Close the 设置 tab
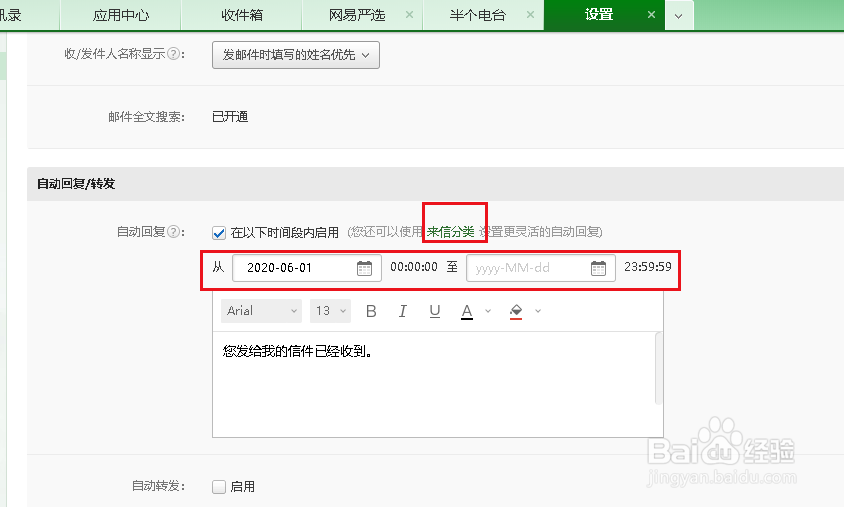The width and height of the screenshot is (844, 507). coord(651,15)
